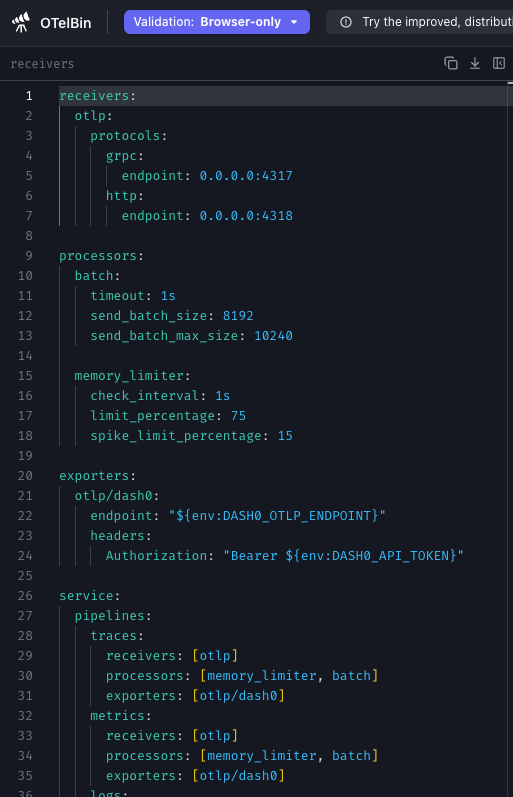Copy the configuration to clipboard
The width and height of the screenshot is (513, 797).
coord(450,63)
